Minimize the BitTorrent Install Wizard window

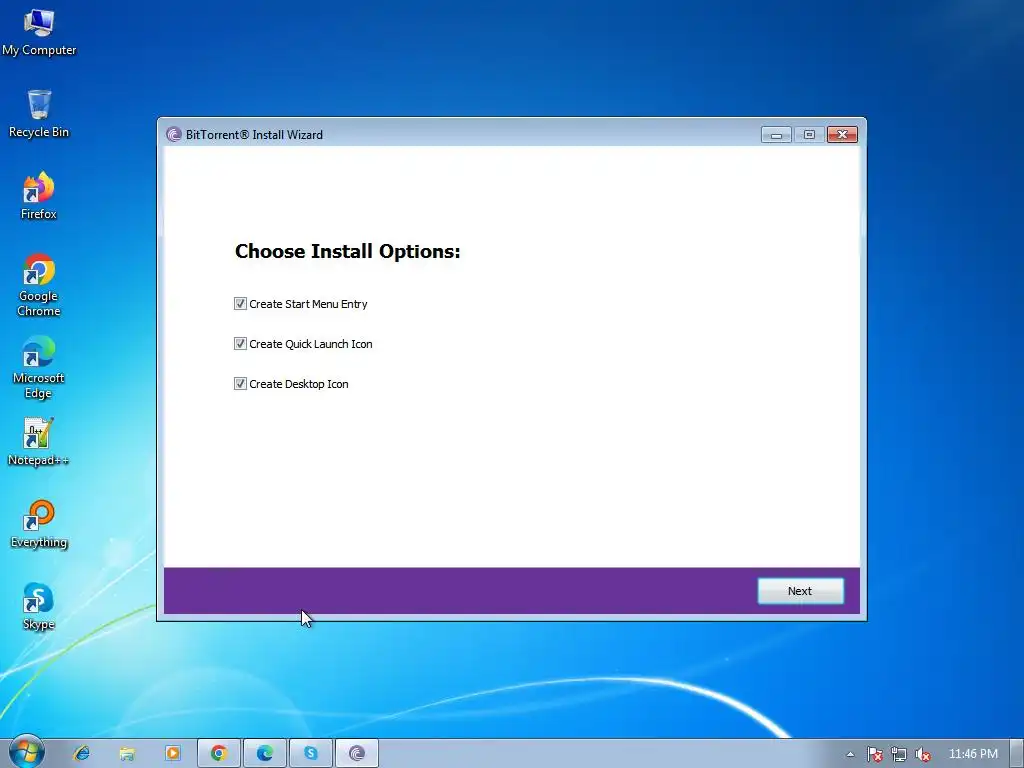coord(776,135)
